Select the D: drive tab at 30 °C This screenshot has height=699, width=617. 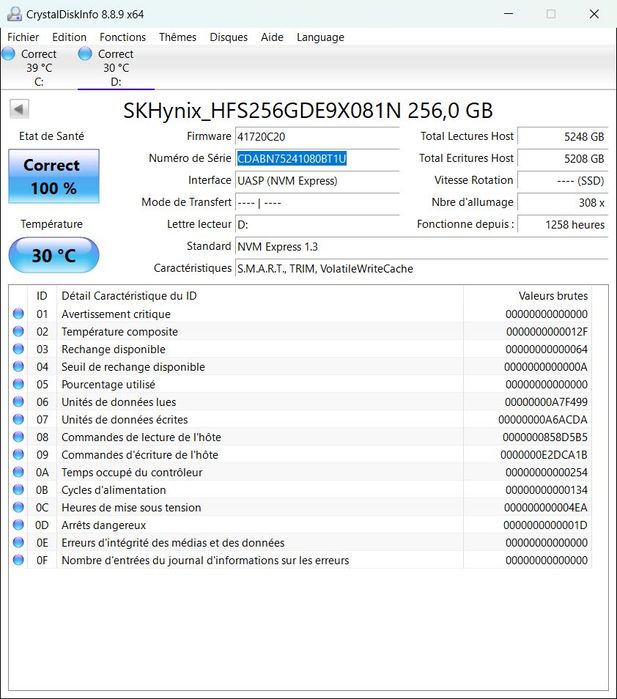[116, 68]
